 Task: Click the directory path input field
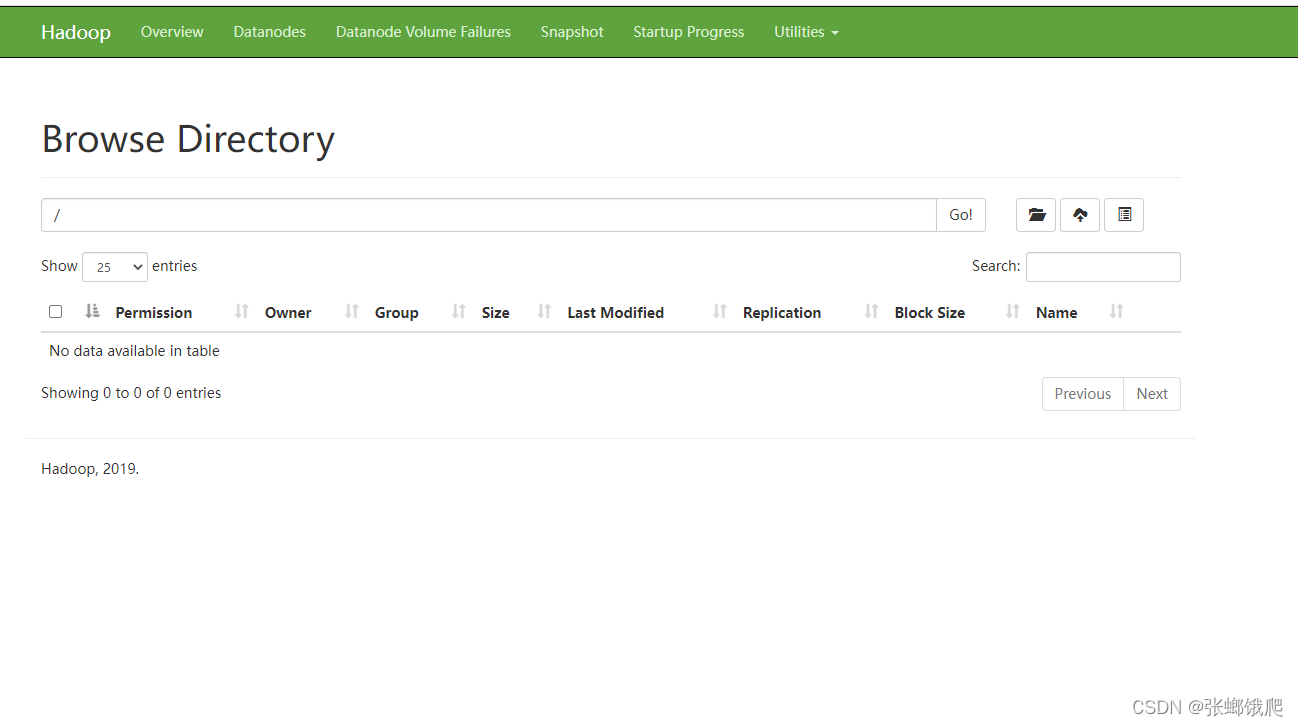(x=489, y=215)
